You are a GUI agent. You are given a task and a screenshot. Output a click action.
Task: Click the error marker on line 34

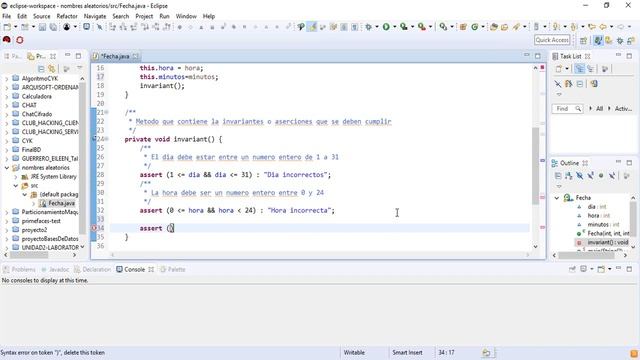[x=94, y=228]
